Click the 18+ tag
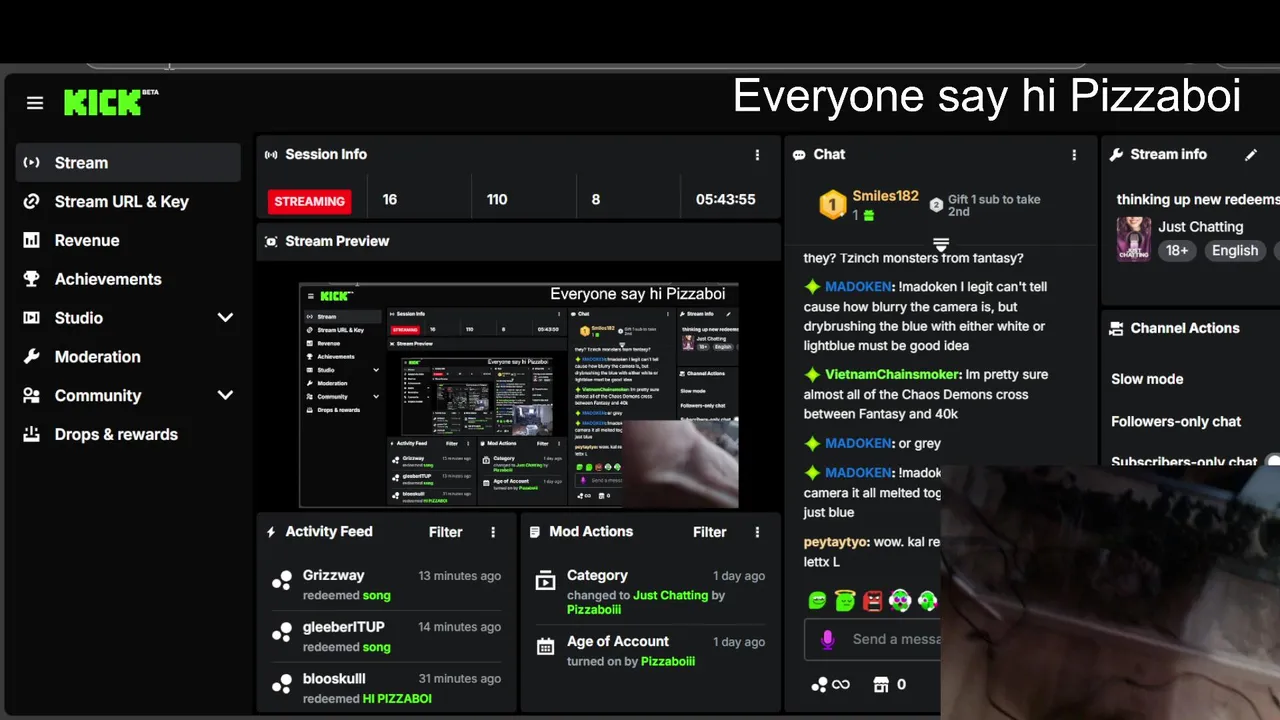 [x=1177, y=251]
